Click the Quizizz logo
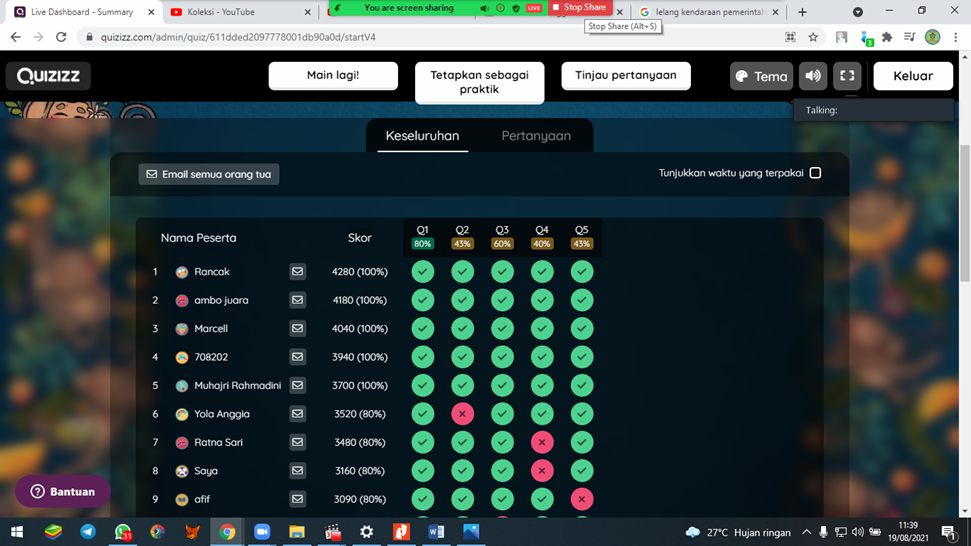This screenshot has height=546, width=971. click(48, 76)
